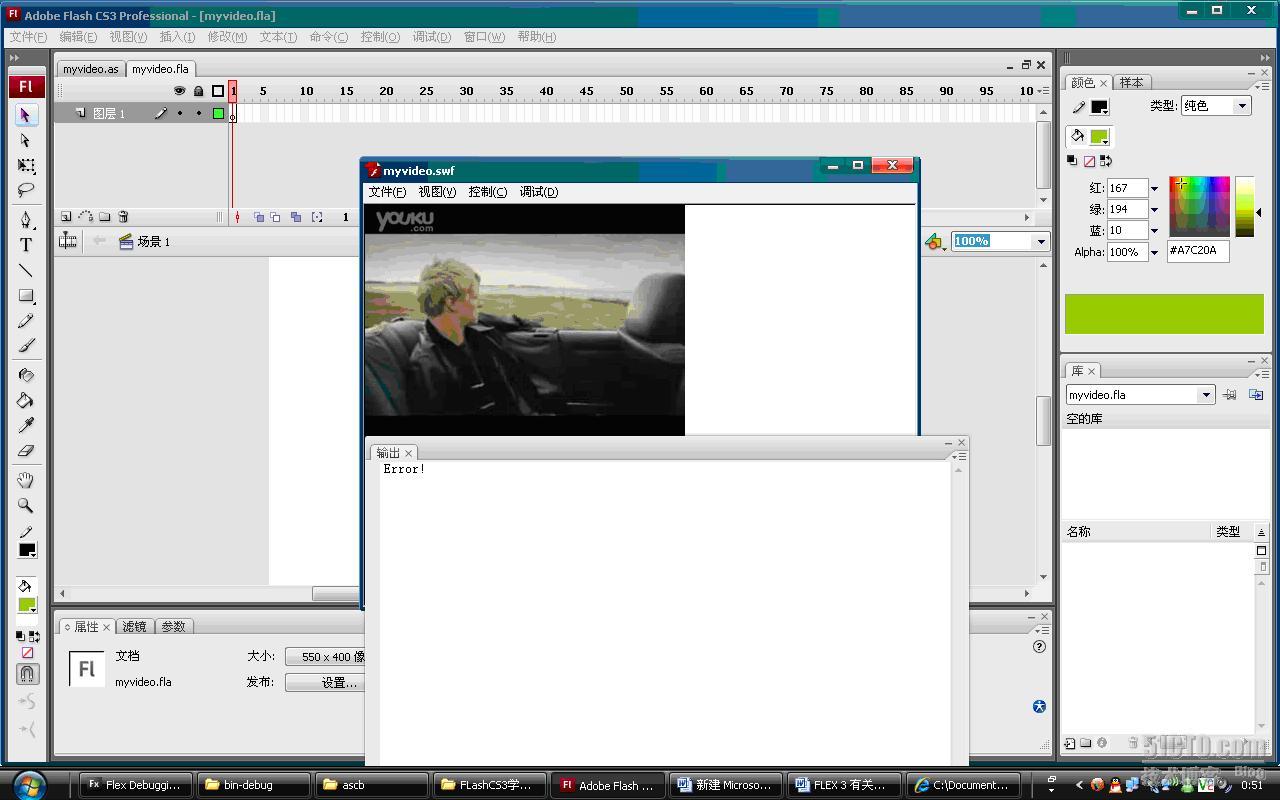Toggle visibility dot for 图层 1
This screenshot has height=800, width=1280.
pos(180,113)
